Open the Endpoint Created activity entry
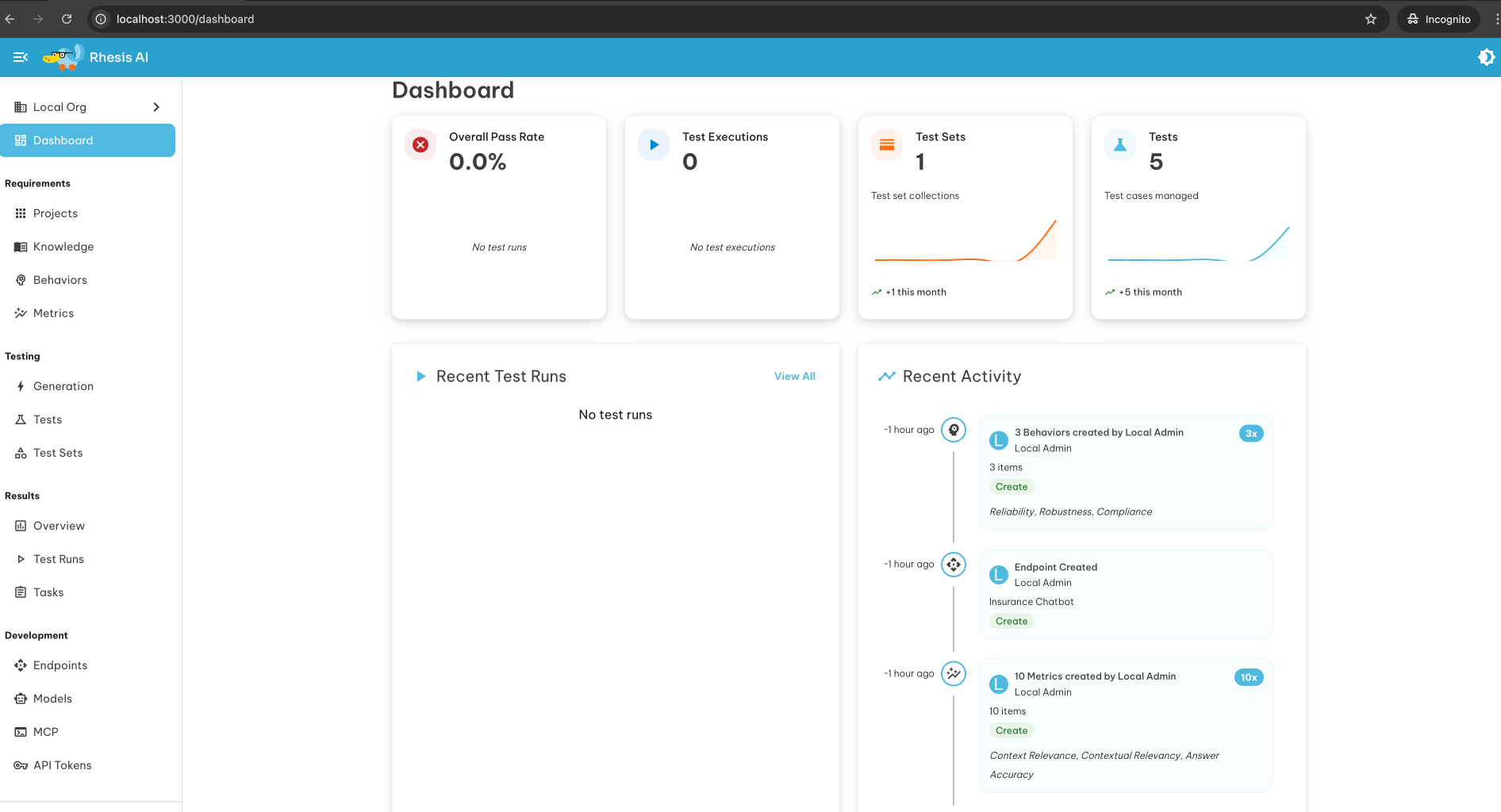1501x812 pixels. (x=1125, y=593)
